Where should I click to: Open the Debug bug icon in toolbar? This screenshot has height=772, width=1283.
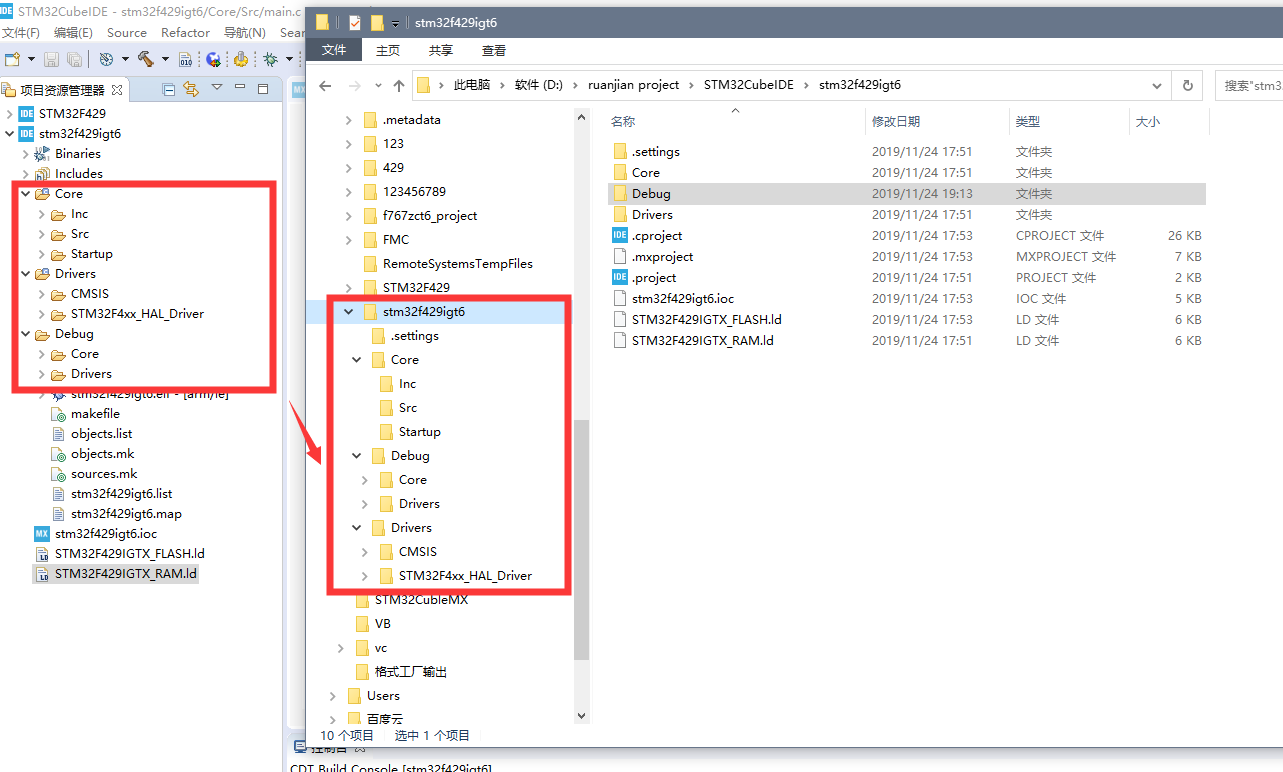(270, 59)
